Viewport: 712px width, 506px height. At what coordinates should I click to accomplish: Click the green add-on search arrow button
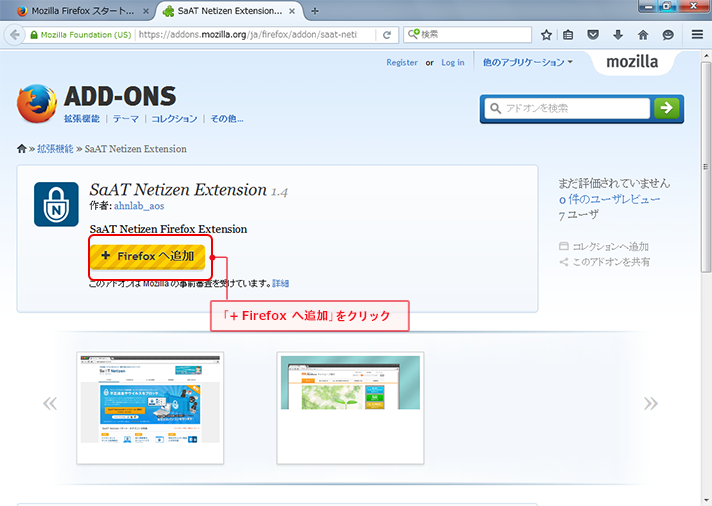667,108
